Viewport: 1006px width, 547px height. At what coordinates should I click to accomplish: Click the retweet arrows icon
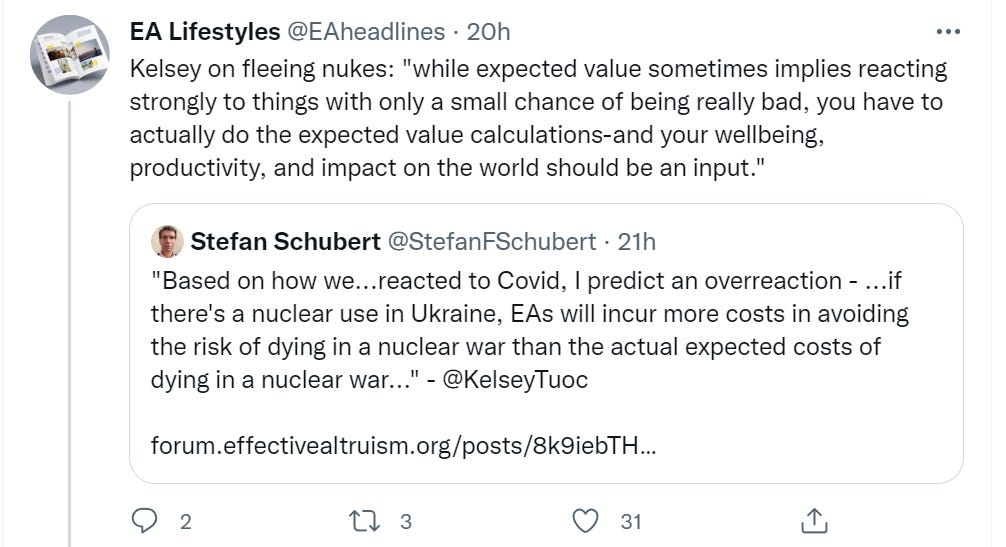coord(371,520)
